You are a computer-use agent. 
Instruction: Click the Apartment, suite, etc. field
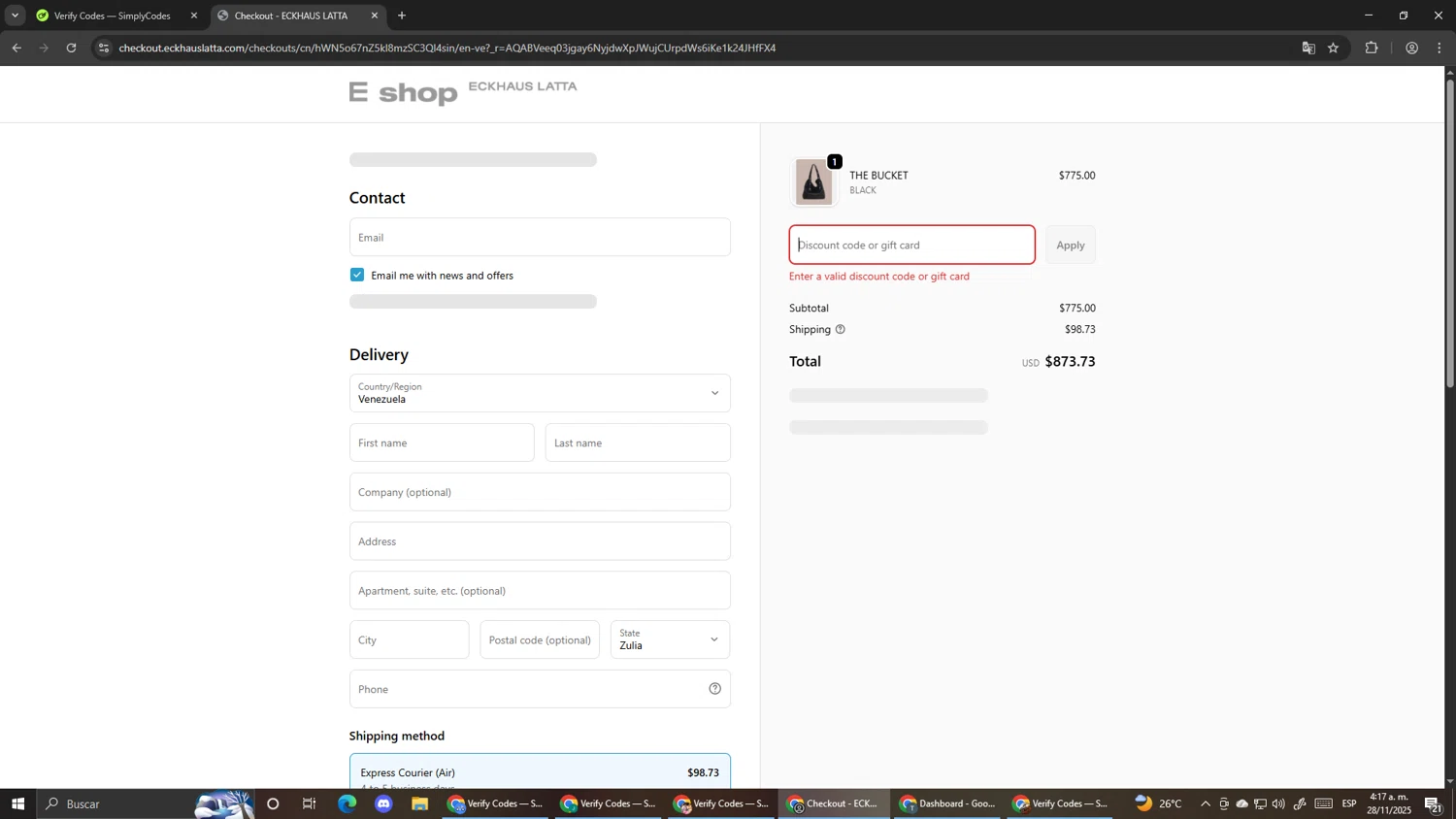point(540,591)
